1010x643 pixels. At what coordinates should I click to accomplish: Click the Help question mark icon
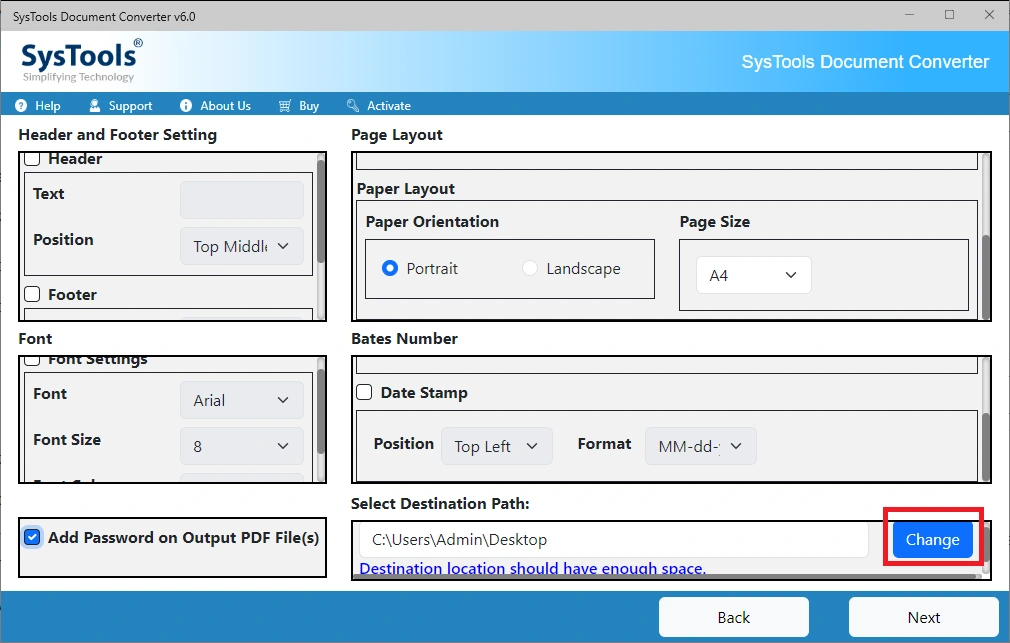[x=21, y=106]
